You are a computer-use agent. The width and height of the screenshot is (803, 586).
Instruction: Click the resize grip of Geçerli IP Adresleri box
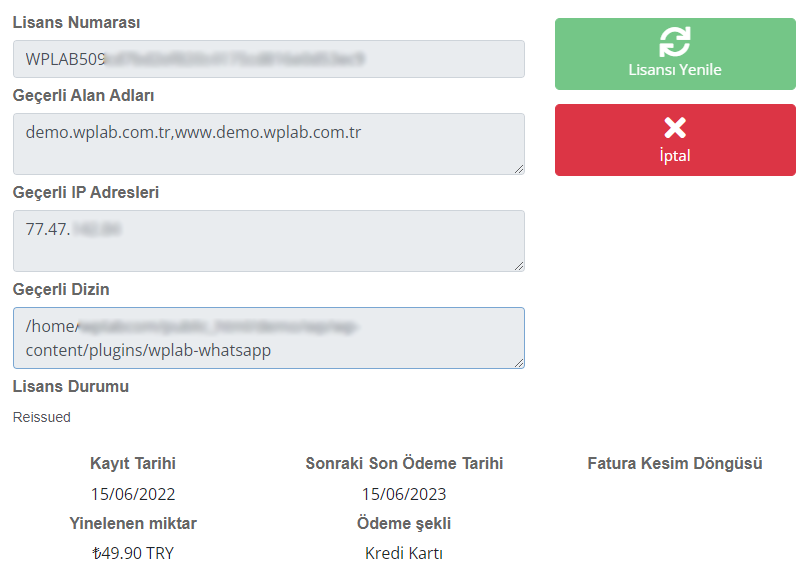pyautogui.click(x=519, y=266)
